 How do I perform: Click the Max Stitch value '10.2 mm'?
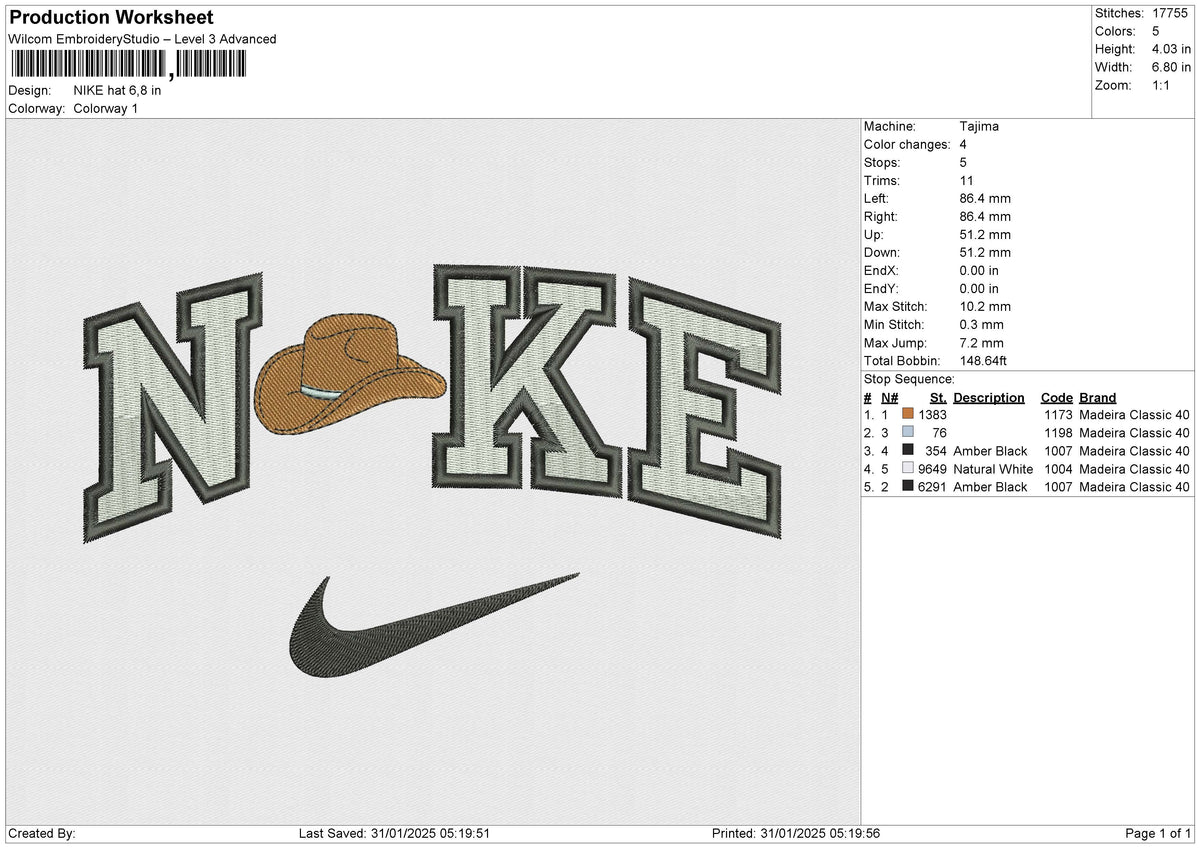point(985,306)
